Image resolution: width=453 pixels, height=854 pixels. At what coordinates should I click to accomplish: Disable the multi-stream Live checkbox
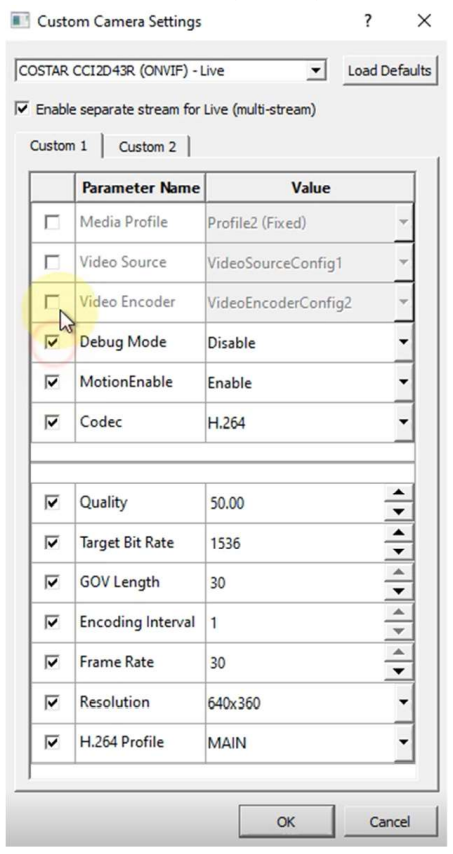tap(22, 109)
